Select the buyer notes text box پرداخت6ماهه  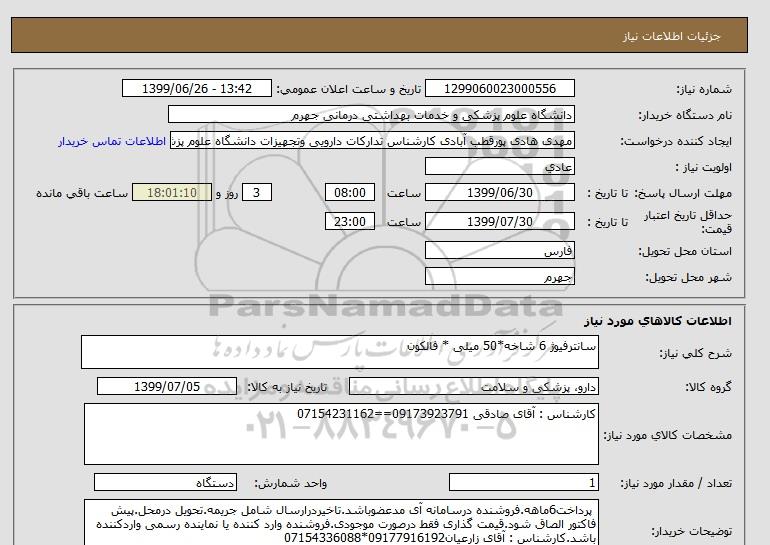click(341, 523)
